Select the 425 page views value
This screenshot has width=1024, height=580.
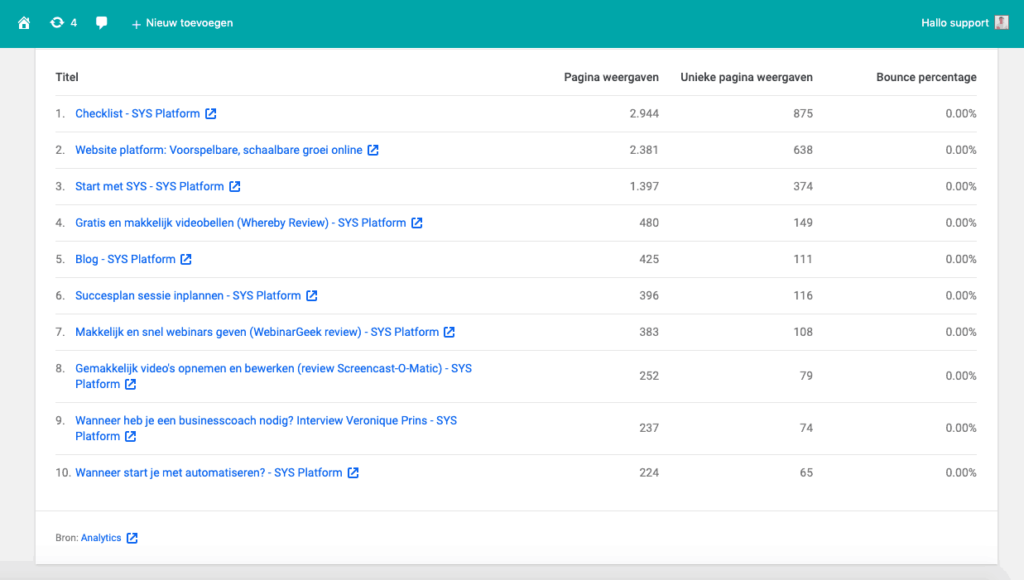(x=649, y=259)
